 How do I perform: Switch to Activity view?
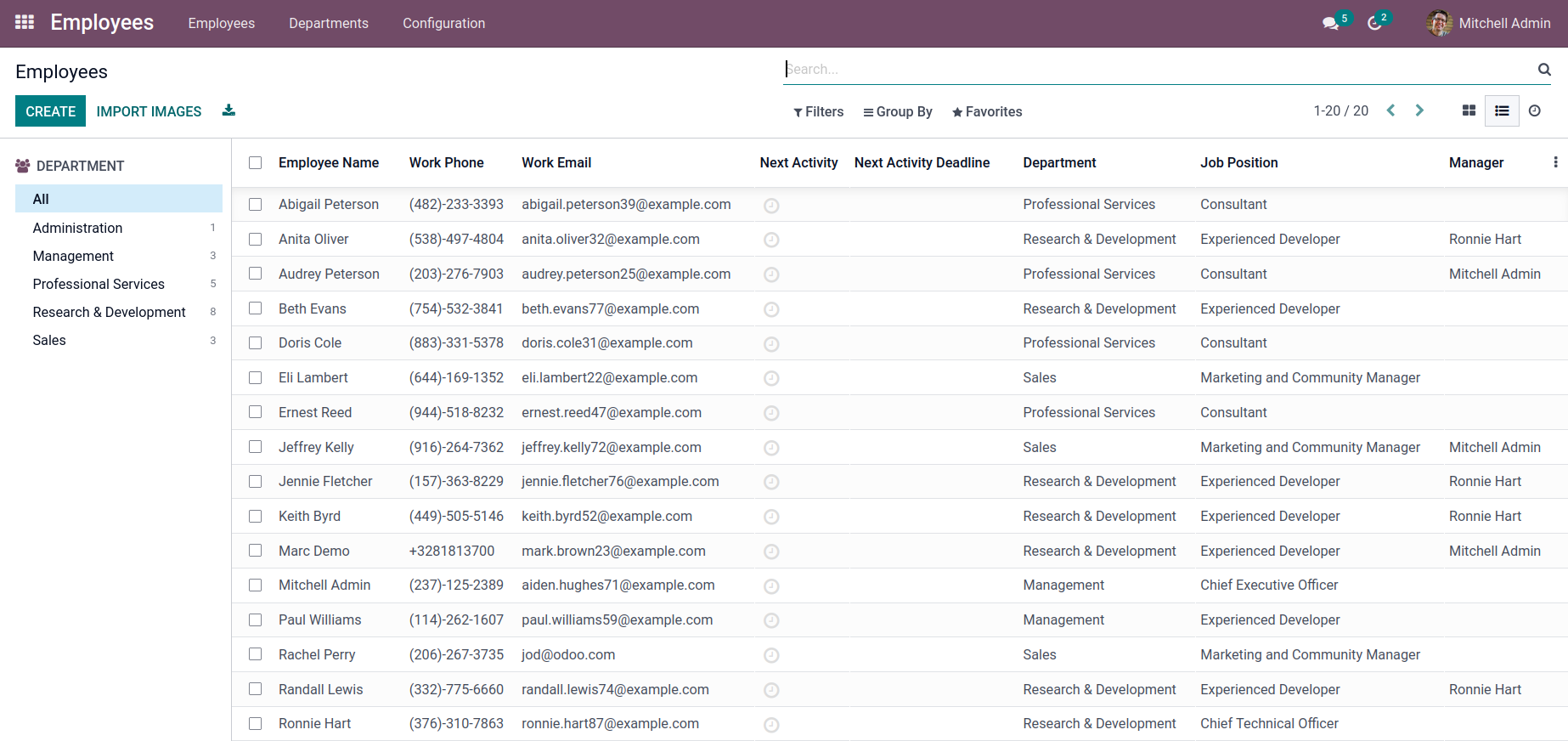[1535, 110]
